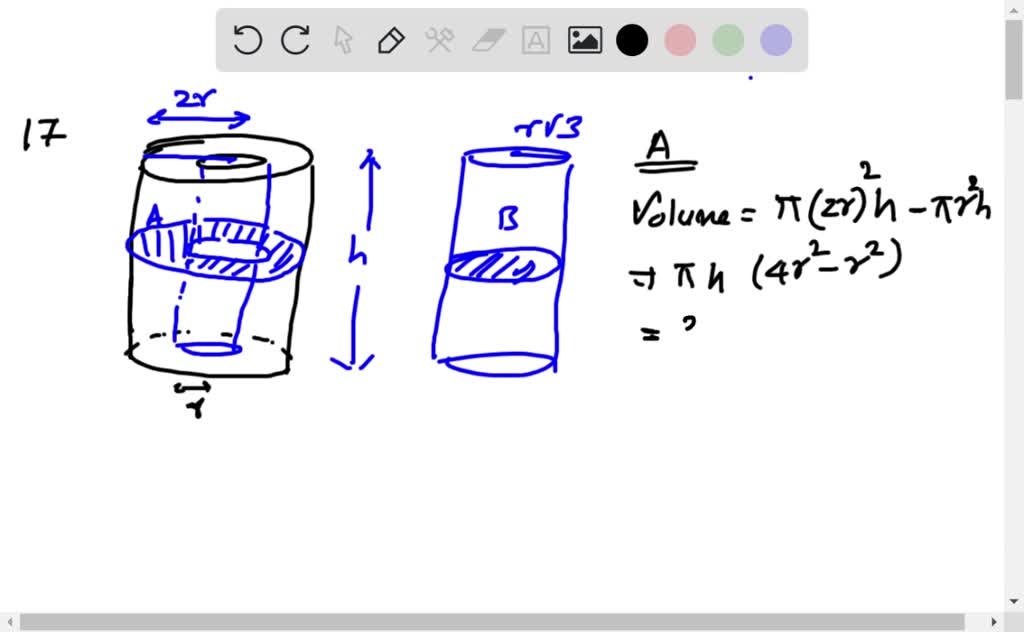Click an empty area of the whiteboard canvas

500,500
